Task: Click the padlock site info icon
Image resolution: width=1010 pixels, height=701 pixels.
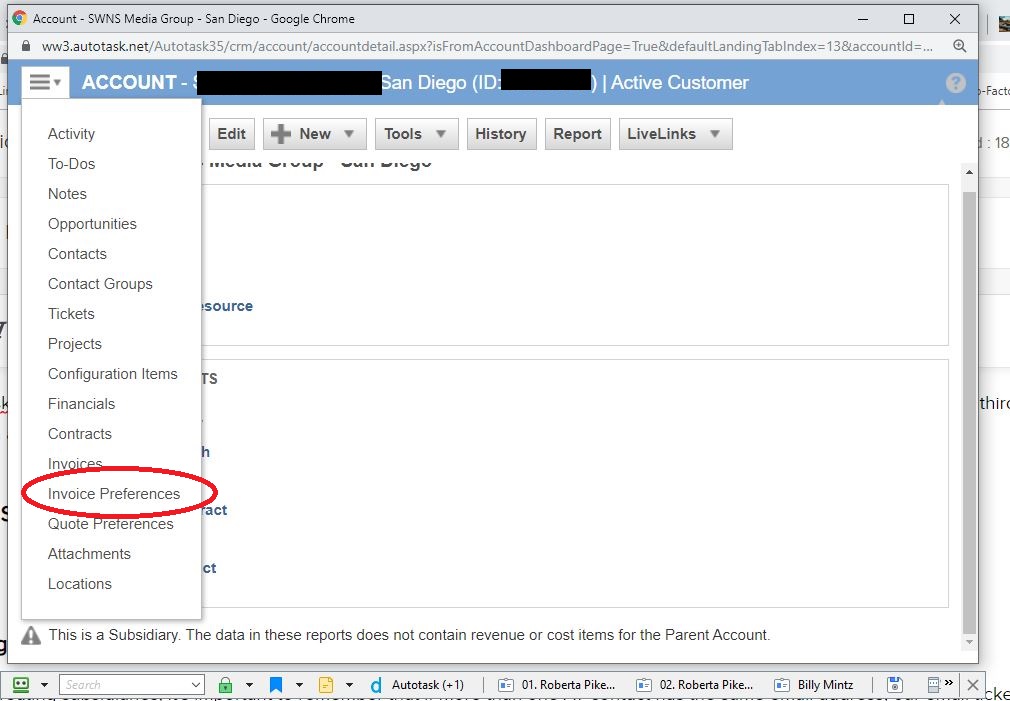Action: [26, 46]
